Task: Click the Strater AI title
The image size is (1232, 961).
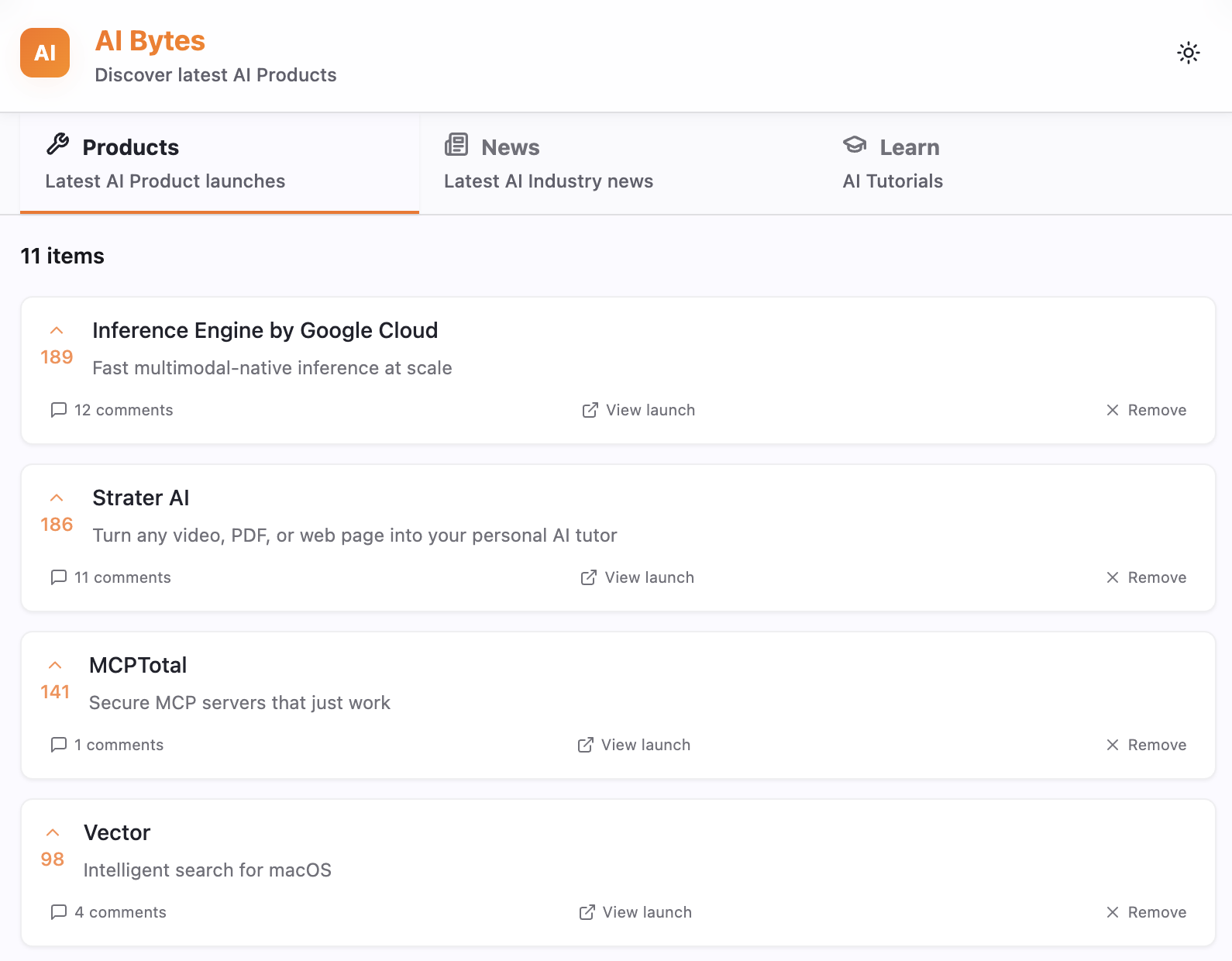Action: pos(141,498)
